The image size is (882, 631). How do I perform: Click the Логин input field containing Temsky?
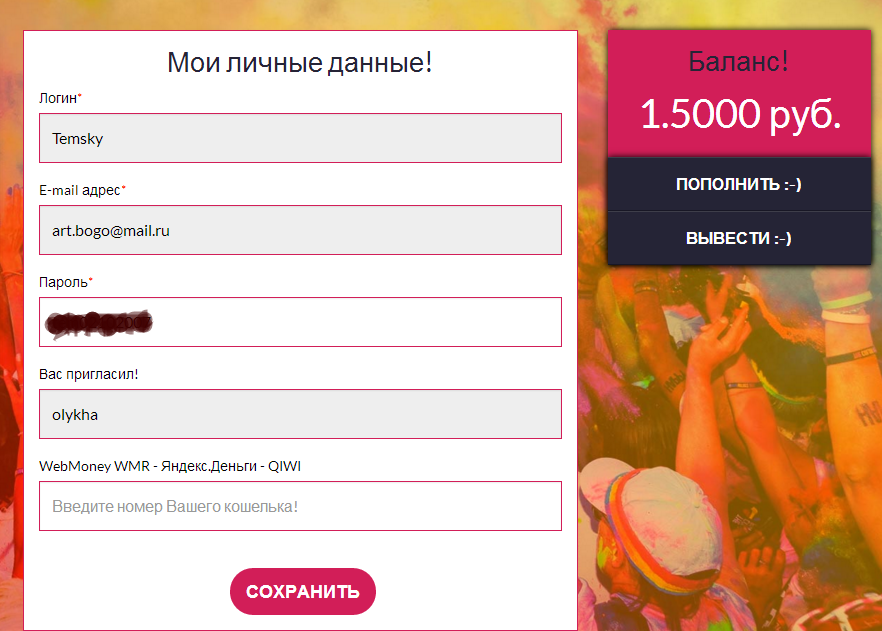click(x=300, y=138)
